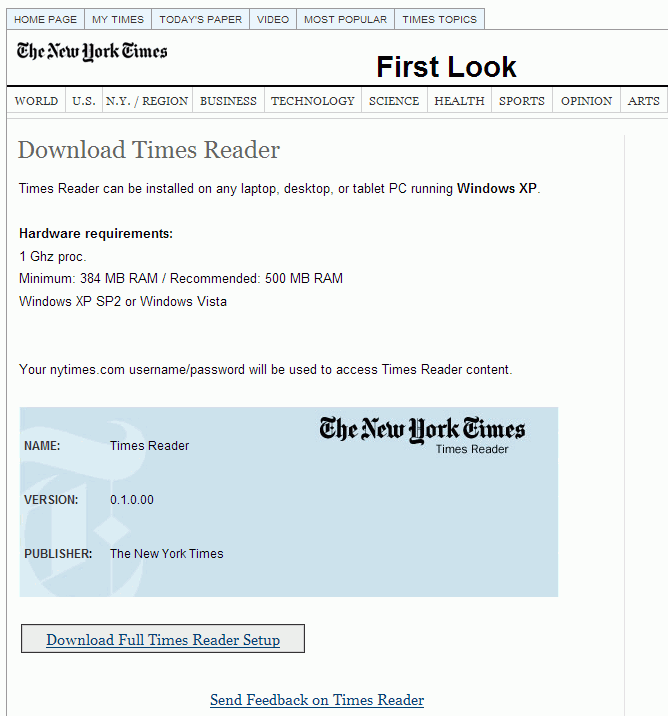Go to the MY TIMES tab
668x716 pixels.
click(118, 19)
